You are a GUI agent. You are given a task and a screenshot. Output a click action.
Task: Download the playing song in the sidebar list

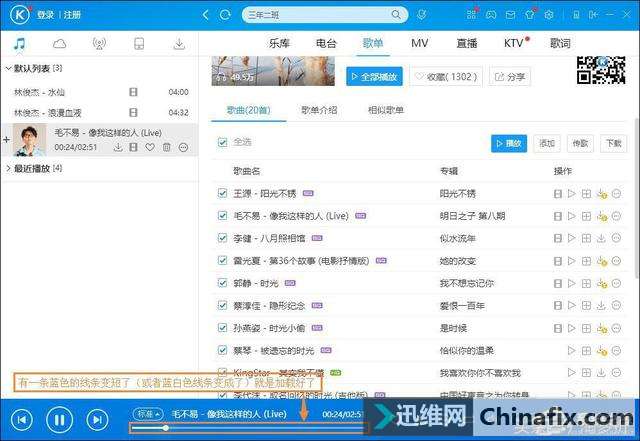(x=118, y=147)
